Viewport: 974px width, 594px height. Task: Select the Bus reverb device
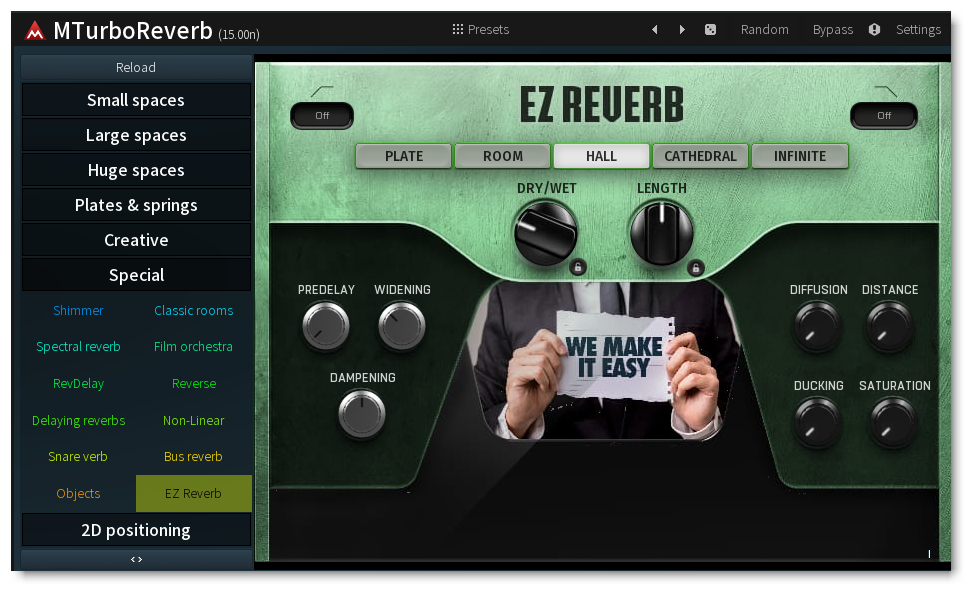194,457
